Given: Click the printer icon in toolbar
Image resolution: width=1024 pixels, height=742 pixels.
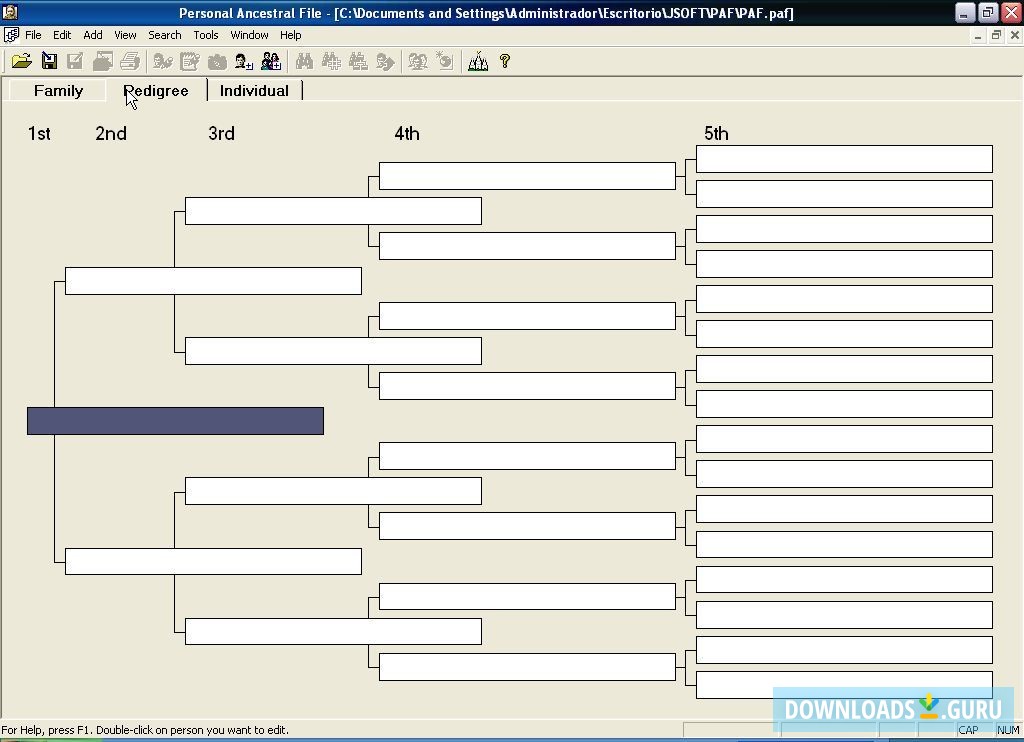Looking at the screenshot, I should [x=130, y=61].
